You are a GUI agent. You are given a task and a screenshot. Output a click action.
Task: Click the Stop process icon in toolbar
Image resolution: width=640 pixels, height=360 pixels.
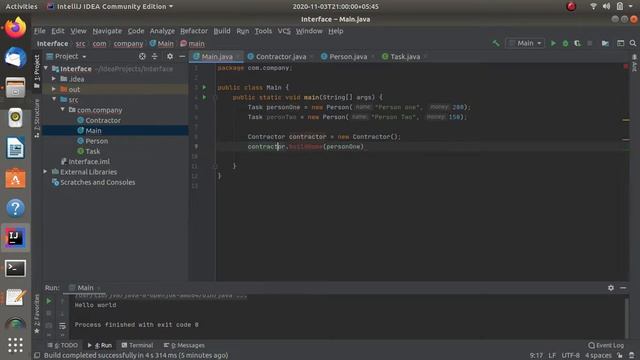click(589, 43)
